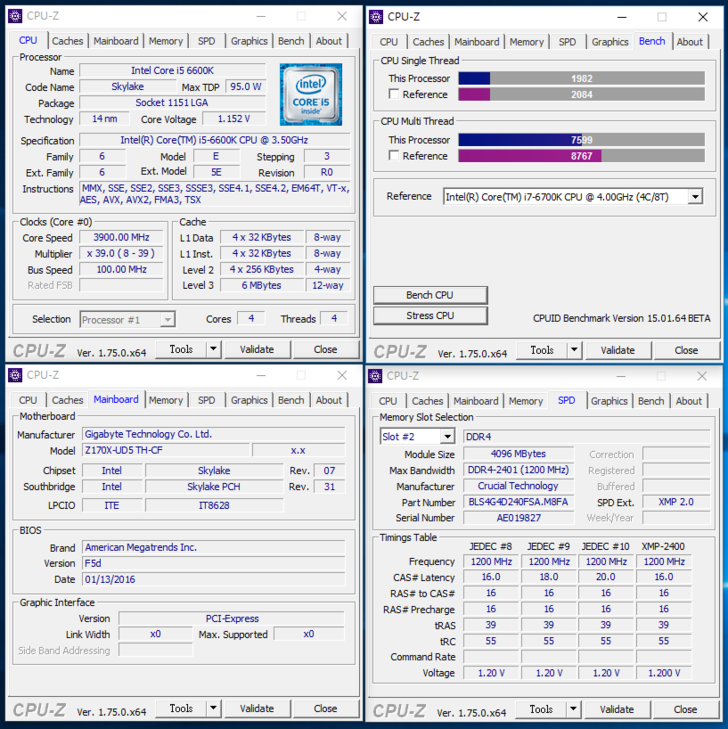
Task: Open CPU tab in Mainboard window
Action: 28,400
